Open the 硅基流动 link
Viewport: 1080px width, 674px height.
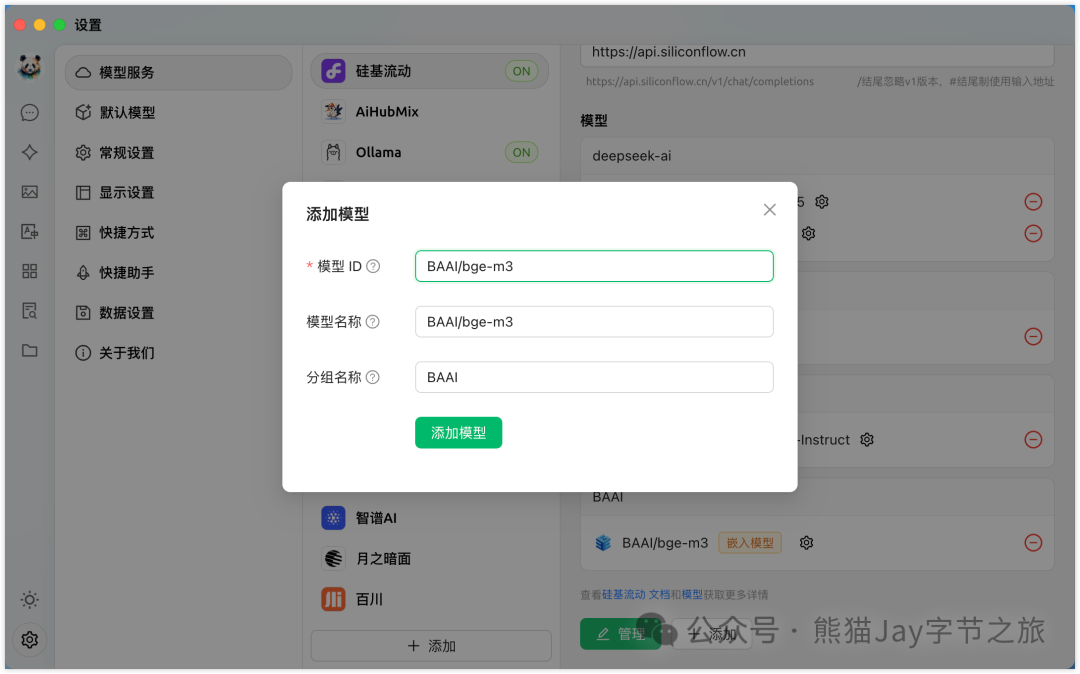point(624,595)
